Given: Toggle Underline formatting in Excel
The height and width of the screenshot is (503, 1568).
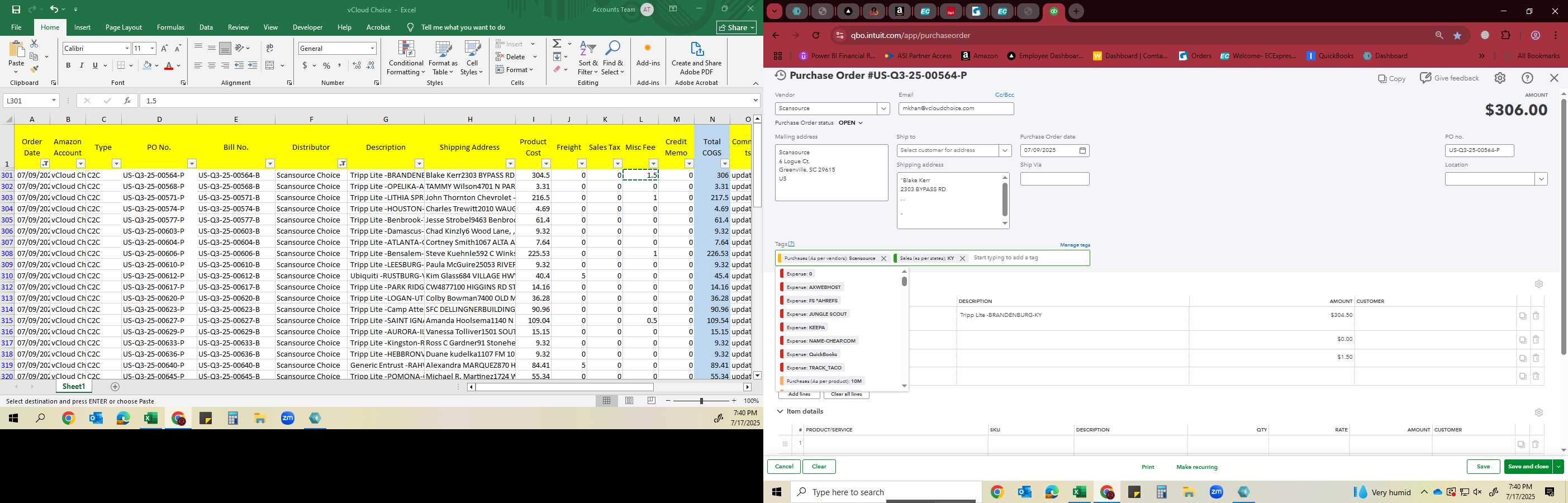Looking at the screenshot, I should click(95, 65).
